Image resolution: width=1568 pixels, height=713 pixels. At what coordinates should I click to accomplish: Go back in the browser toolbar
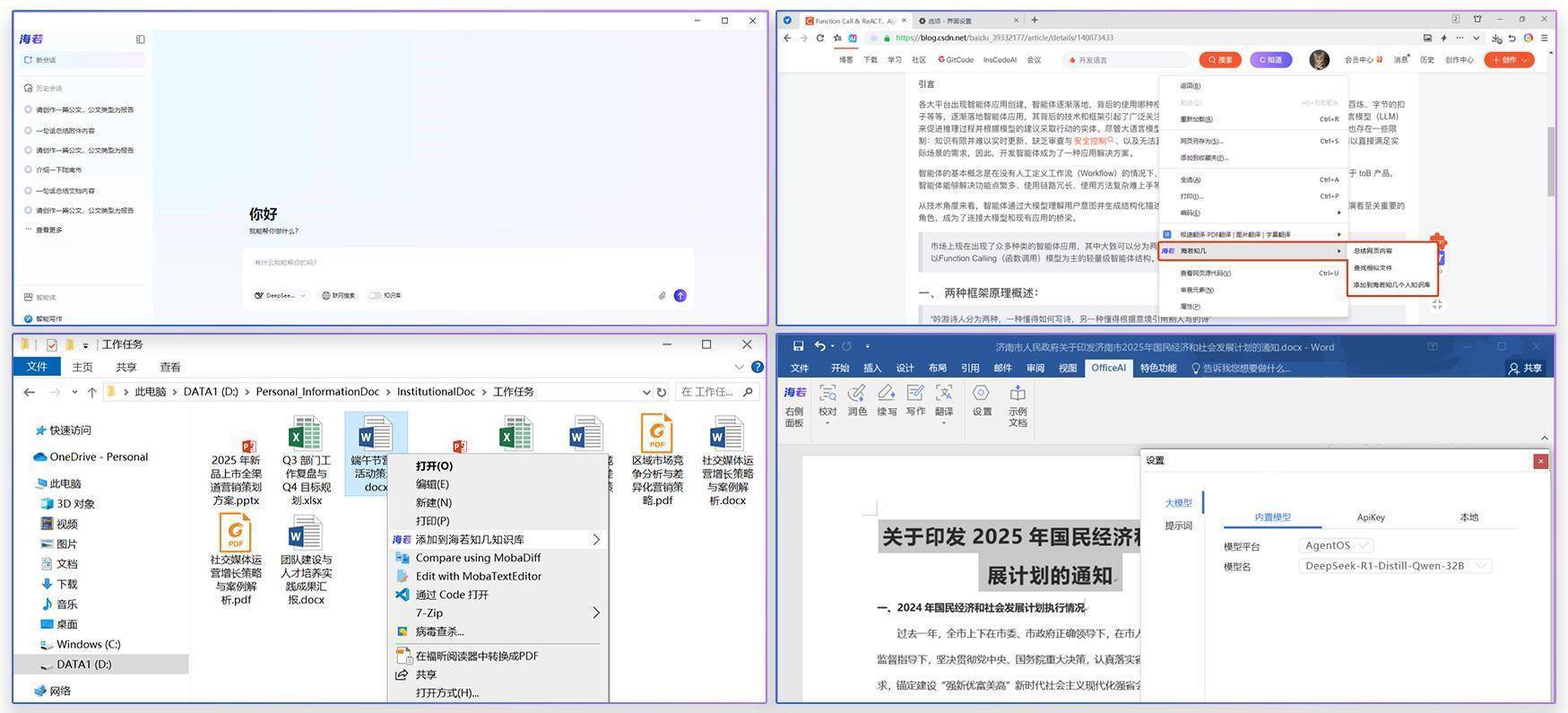(x=787, y=38)
